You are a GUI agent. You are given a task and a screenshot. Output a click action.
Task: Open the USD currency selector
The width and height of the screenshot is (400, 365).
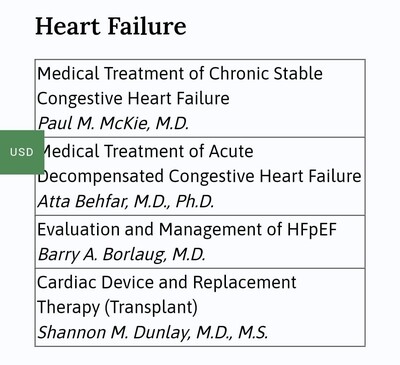coord(22,152)
